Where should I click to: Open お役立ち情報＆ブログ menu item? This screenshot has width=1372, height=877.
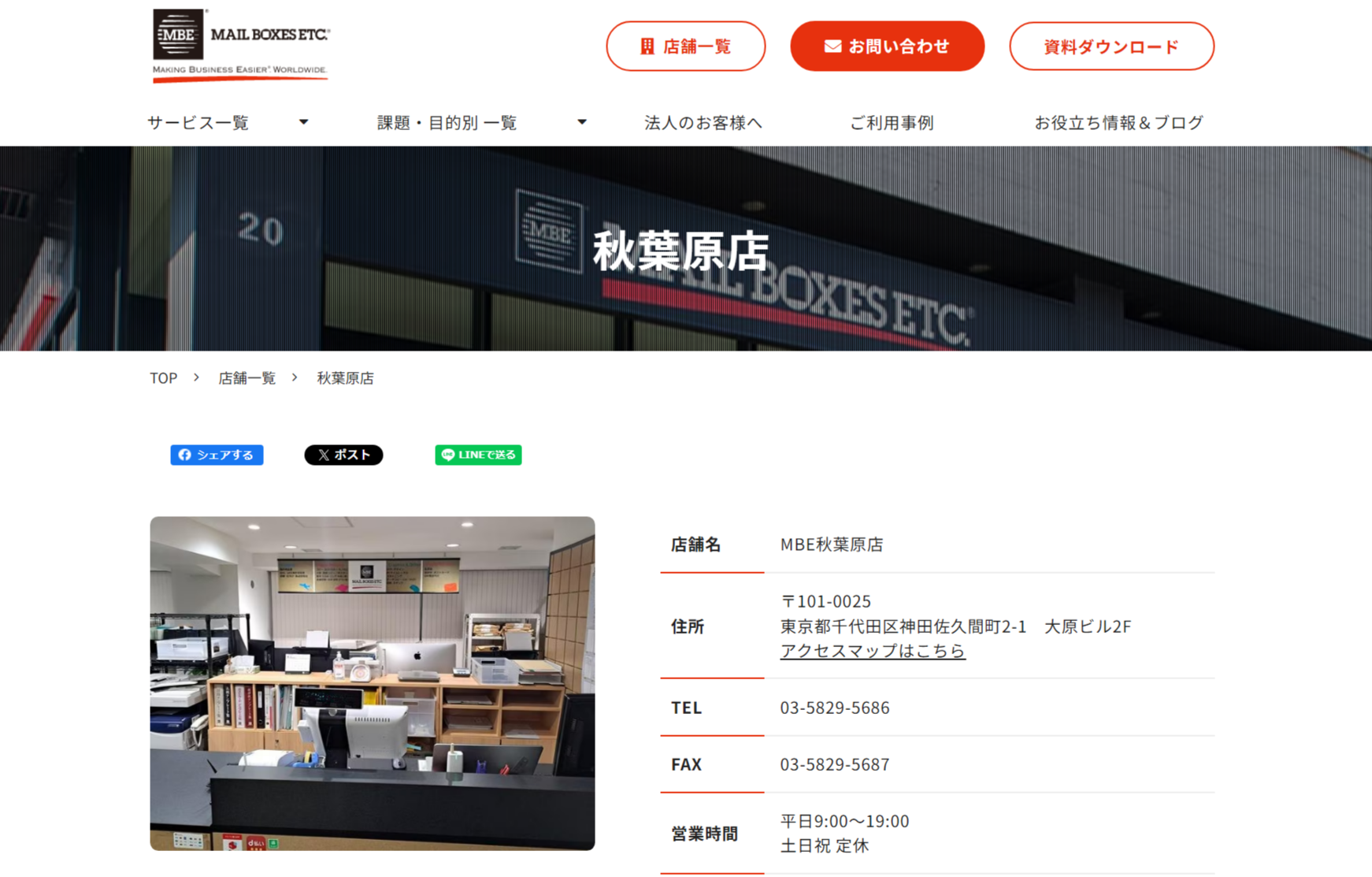click(x=1118, y=122)
